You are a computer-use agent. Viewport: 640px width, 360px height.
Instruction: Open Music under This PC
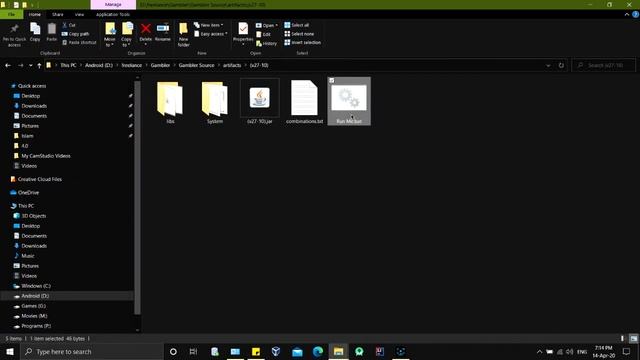point(28,256)
